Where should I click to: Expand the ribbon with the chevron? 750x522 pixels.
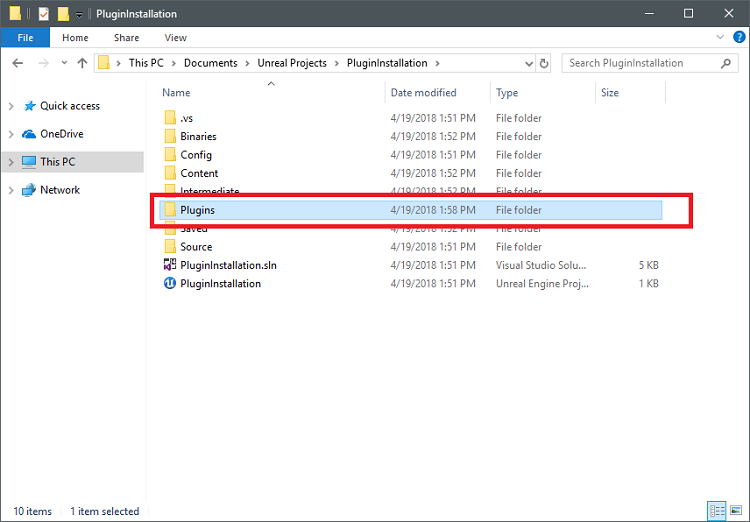point(722,38)
